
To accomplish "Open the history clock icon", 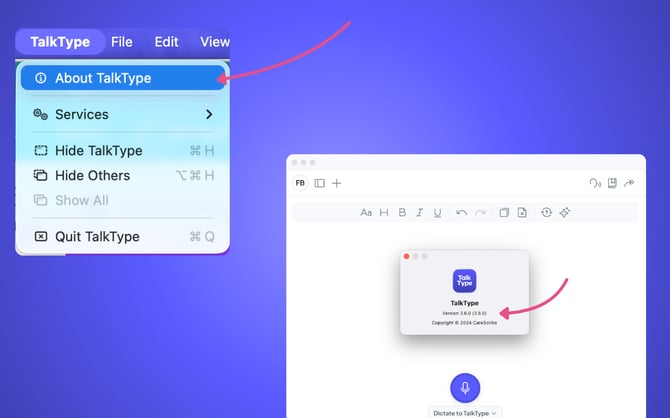I will 547,212.
